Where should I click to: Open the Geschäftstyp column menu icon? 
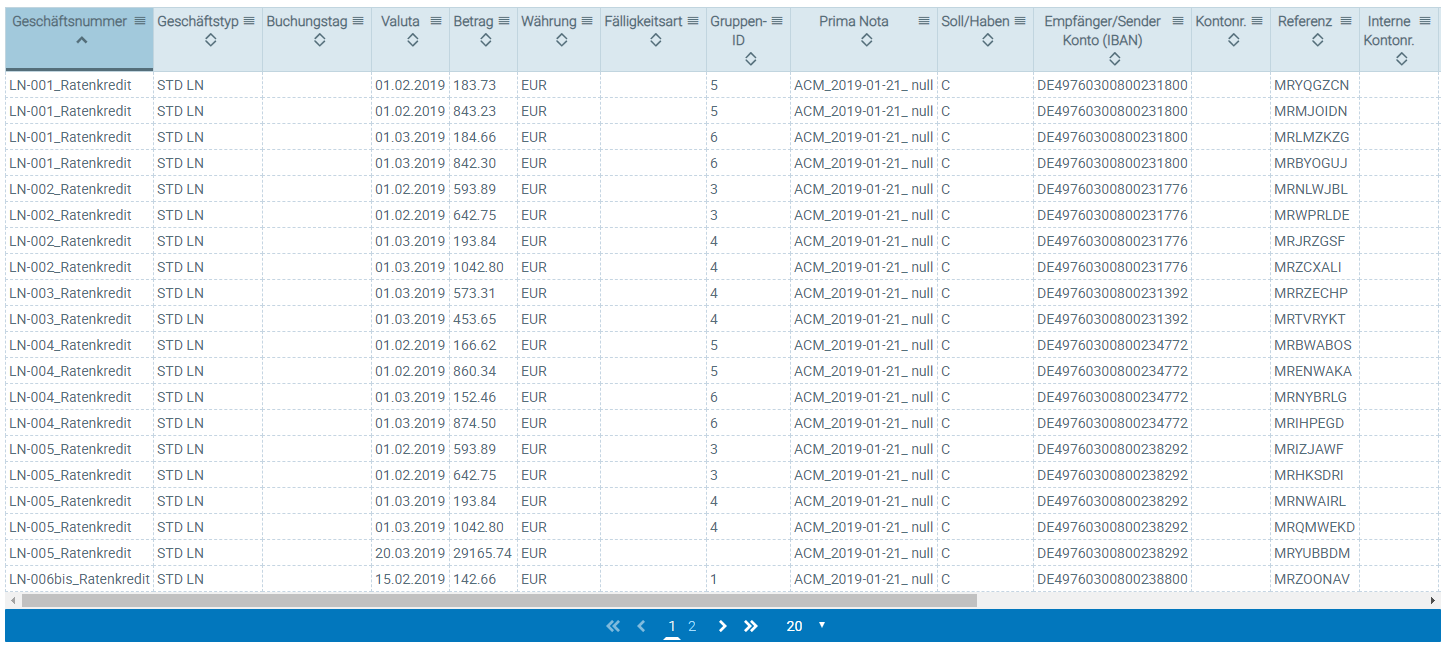[249, 21]
